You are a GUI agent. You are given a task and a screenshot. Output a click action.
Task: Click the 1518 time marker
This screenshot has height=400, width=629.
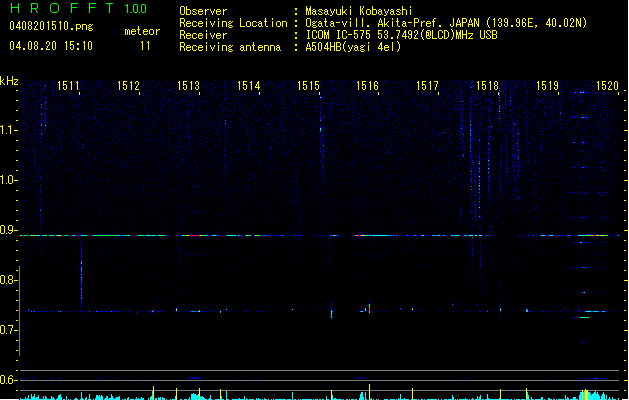point(487,86)
